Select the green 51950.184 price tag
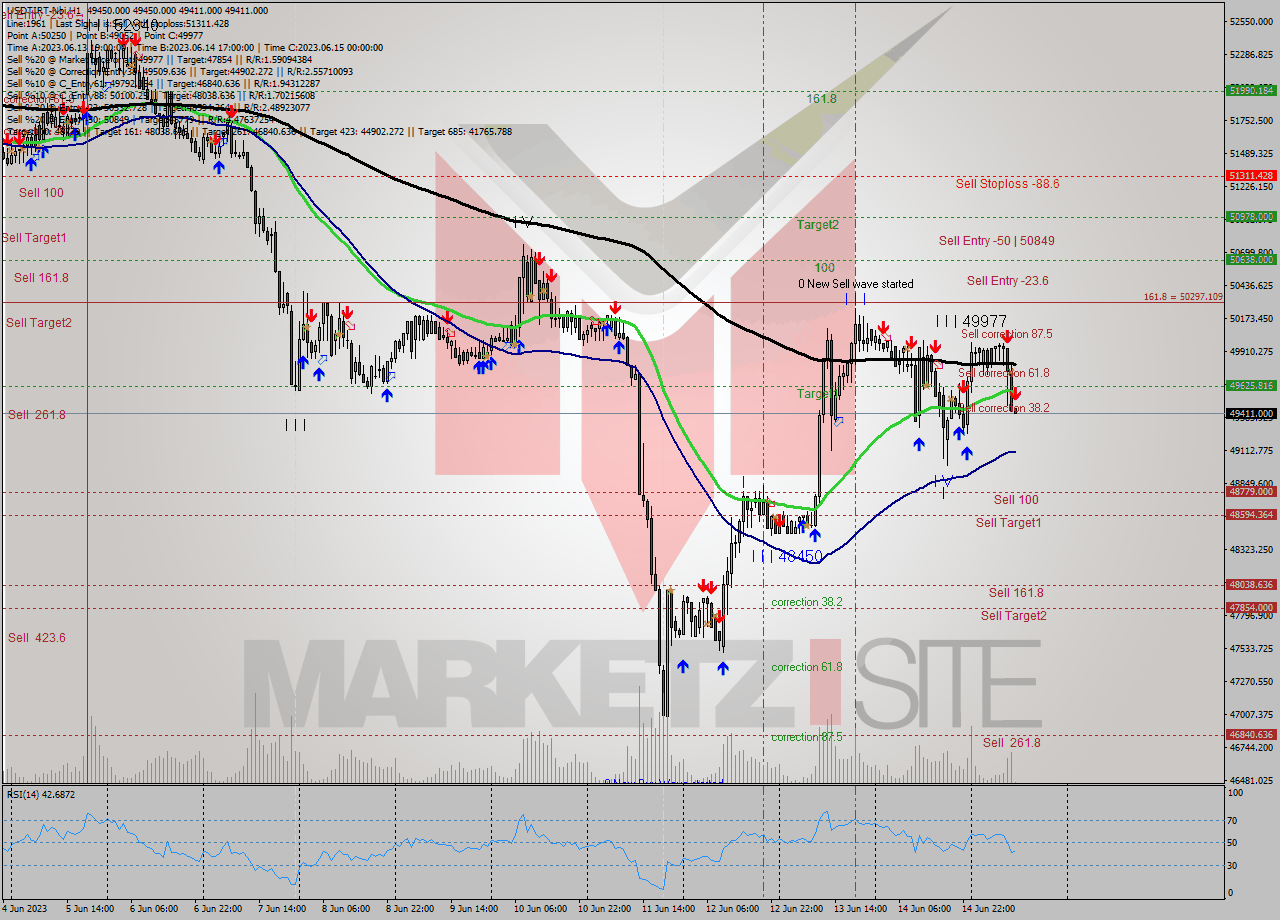The image size is (1280, 920). coord(1251,90)
